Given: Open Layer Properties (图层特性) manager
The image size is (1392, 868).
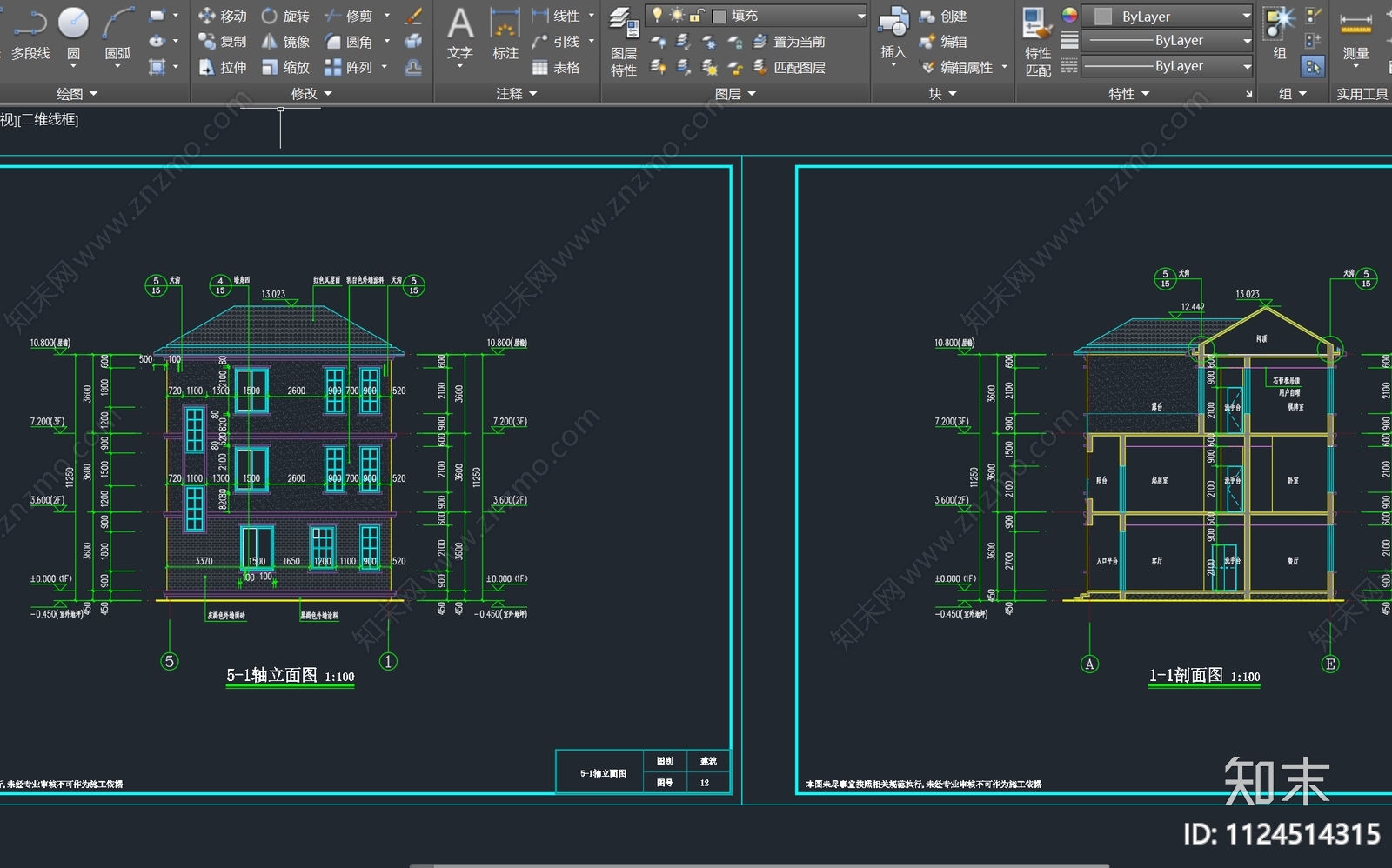Looking at the screenshot, I should [x=624, y=41].
